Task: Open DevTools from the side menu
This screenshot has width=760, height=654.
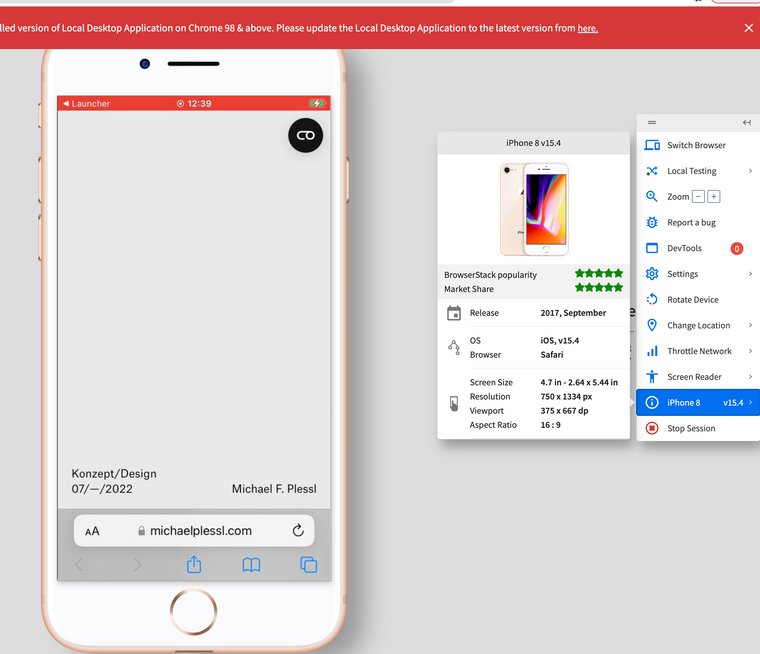Action: pos(685,249)
